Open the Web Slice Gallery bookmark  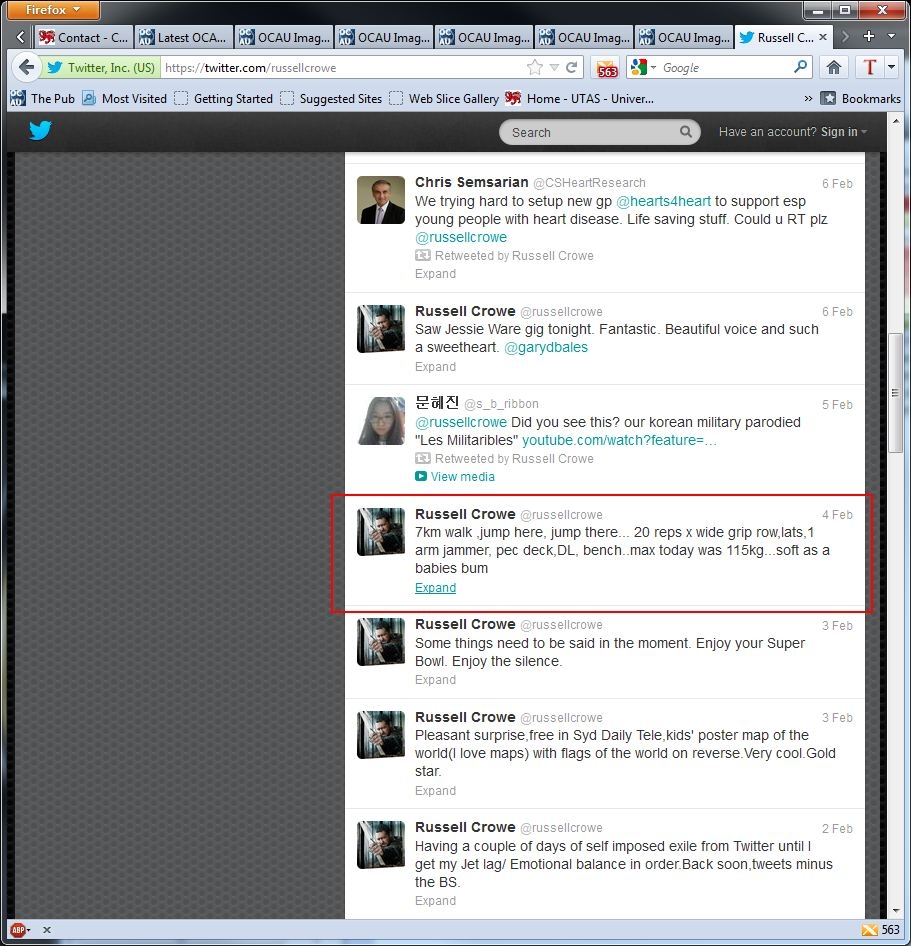pos(444,98)
